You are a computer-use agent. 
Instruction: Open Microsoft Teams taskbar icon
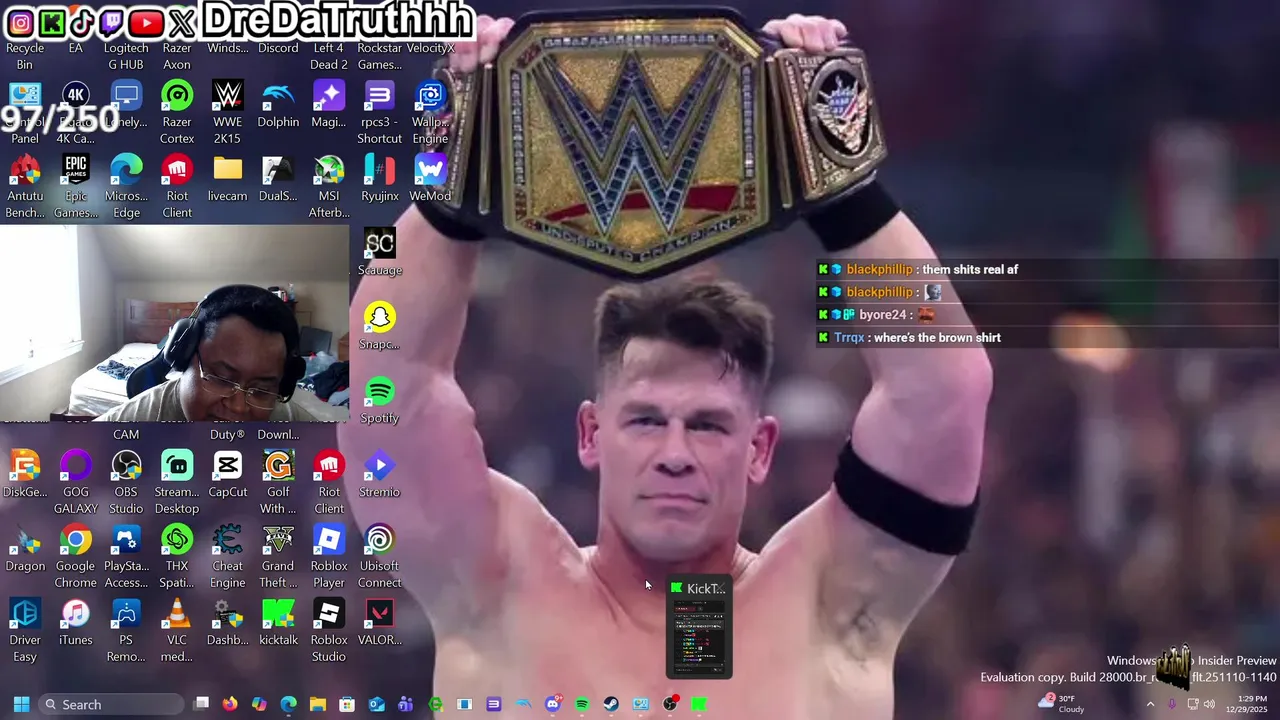coord(405,704)
